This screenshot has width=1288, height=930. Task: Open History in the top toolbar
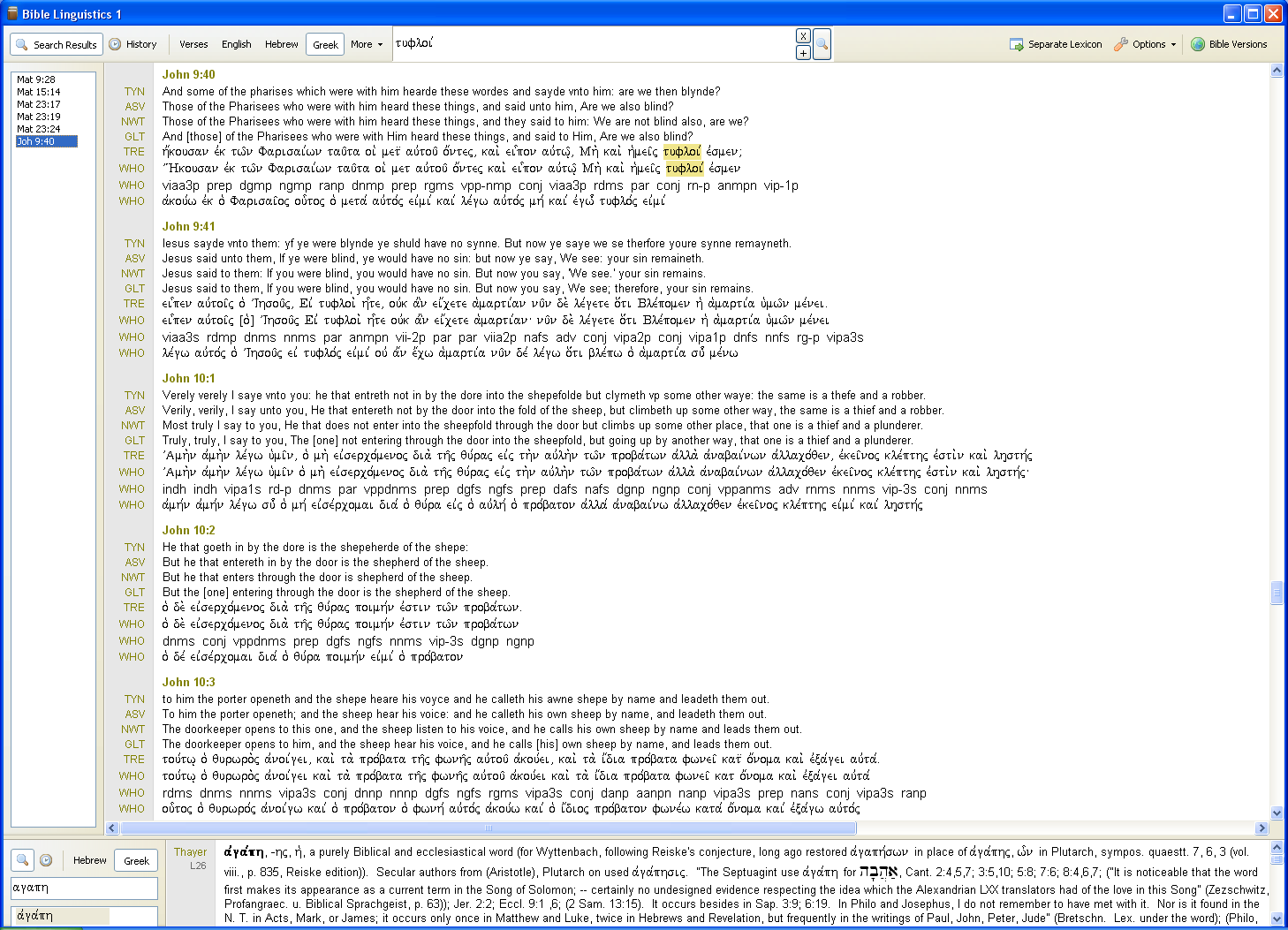click(x=133, y=44)
